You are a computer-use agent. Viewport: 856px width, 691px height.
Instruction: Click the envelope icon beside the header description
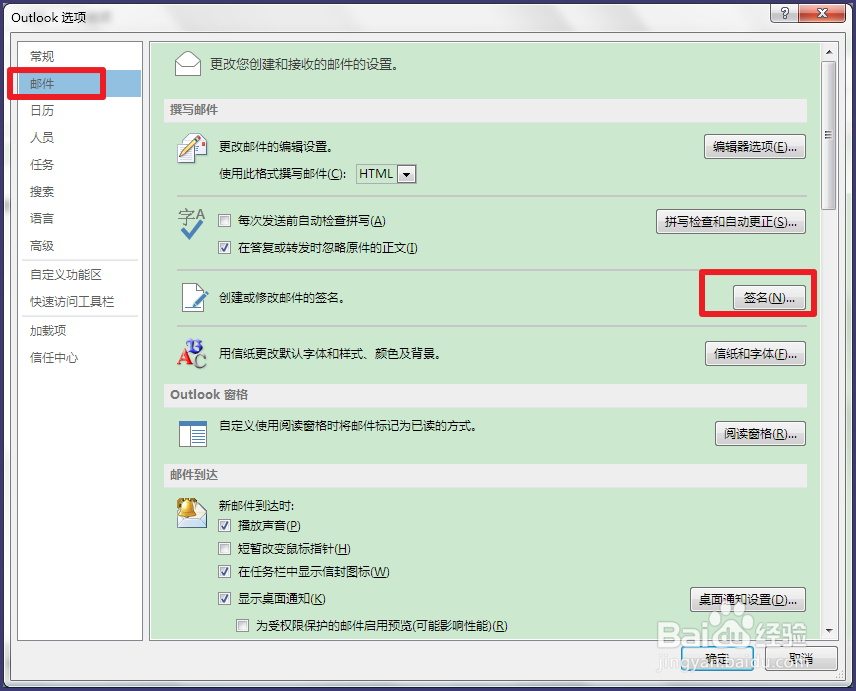coord(188,64)
